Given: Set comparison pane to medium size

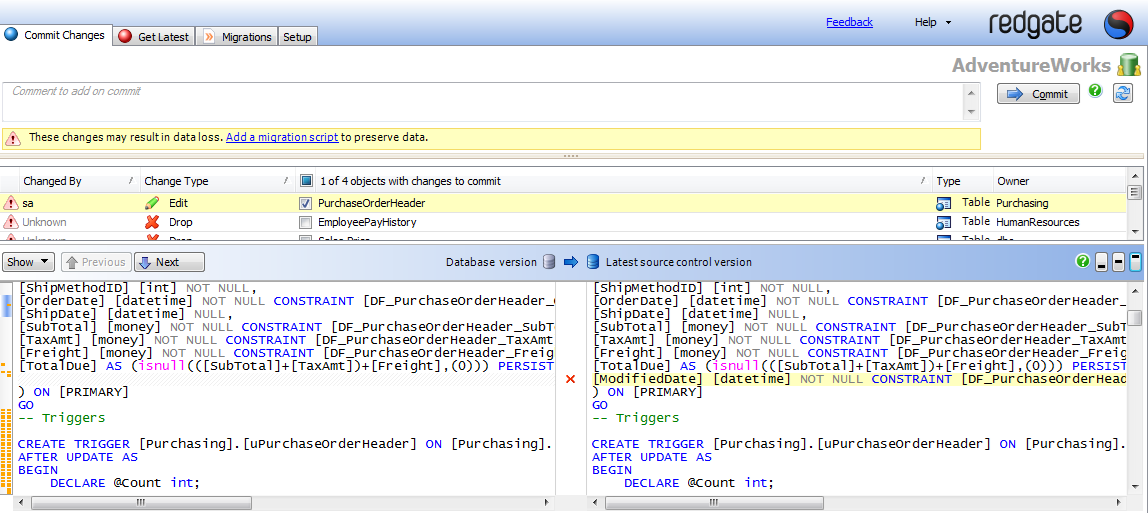Looking at the screenshot, I should [1118, 263].
